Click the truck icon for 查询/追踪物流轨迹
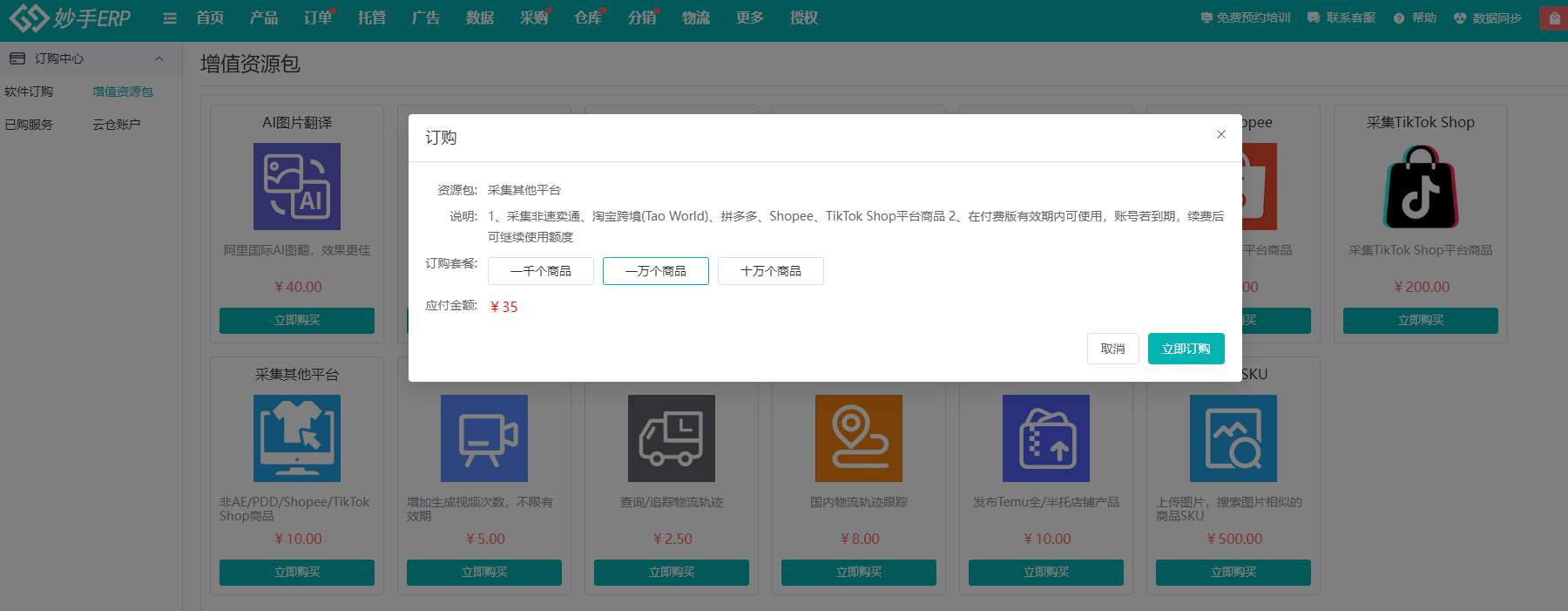This screenshot has width=1568, height=611. (672, 438)
